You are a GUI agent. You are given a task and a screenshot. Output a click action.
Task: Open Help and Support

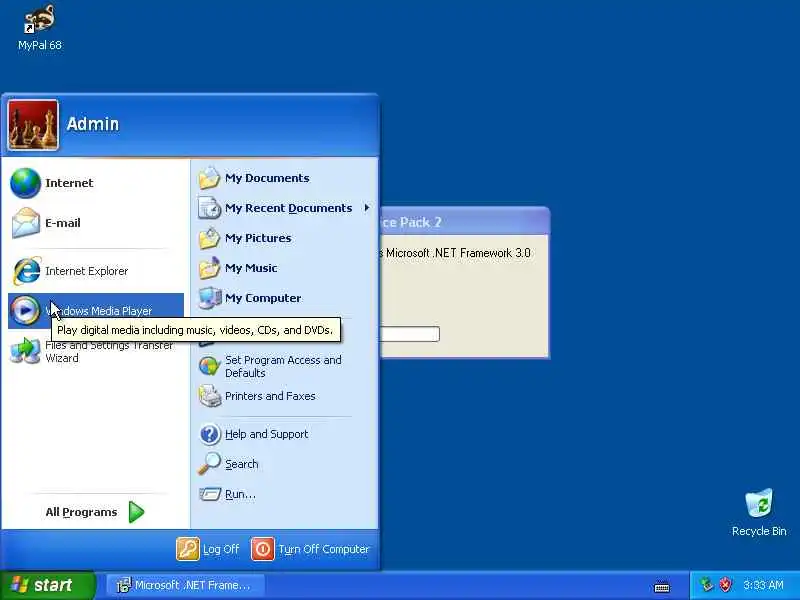pos(284,434)
